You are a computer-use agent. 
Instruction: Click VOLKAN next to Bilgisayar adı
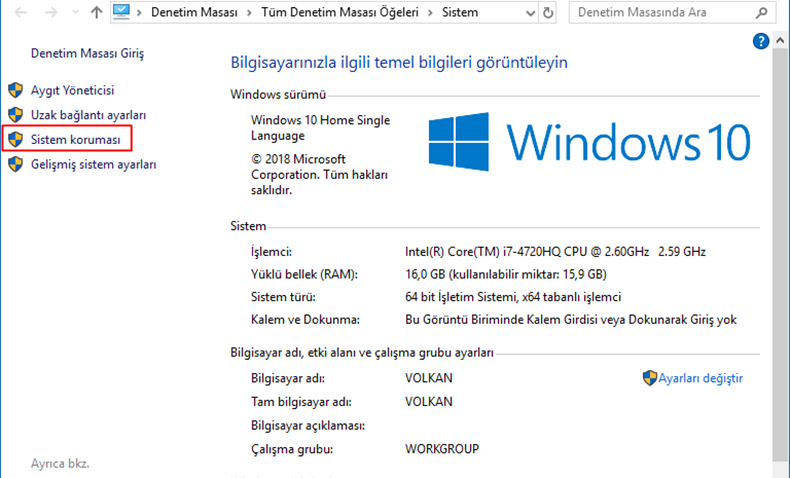[429, 378]
